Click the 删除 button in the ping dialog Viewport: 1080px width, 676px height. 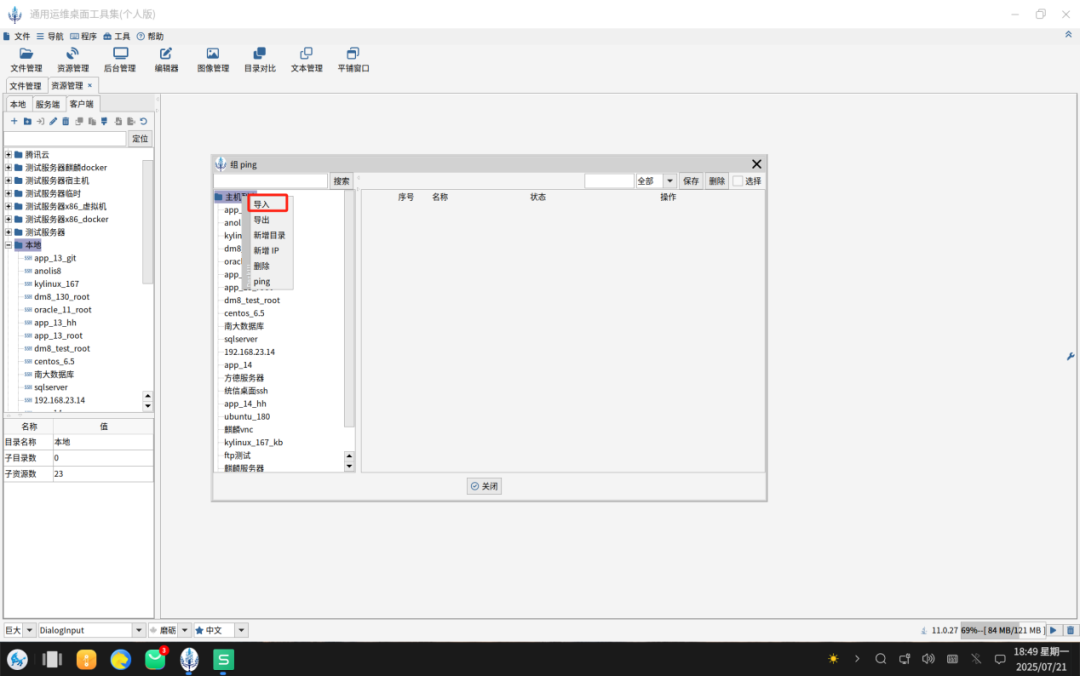point(717,181)
